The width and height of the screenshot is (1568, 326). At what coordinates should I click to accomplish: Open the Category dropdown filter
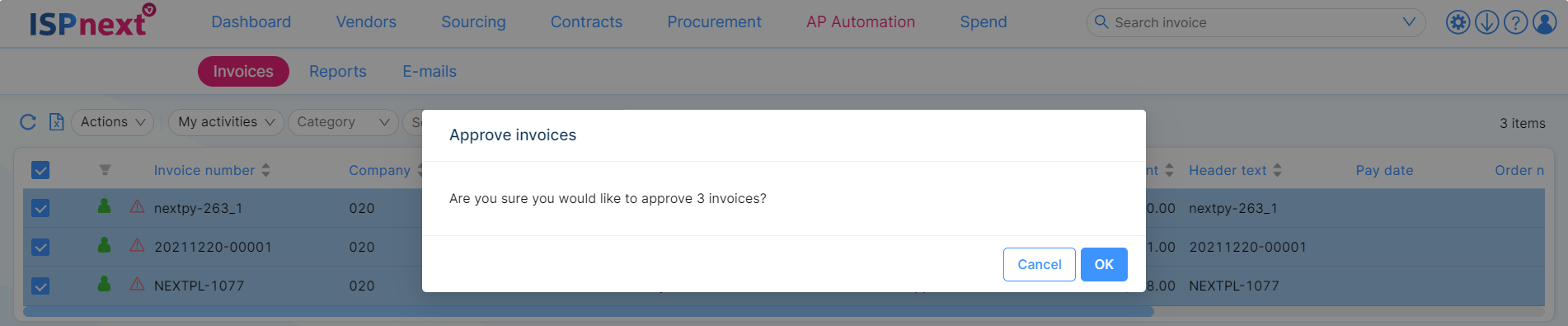click(343, 122)
